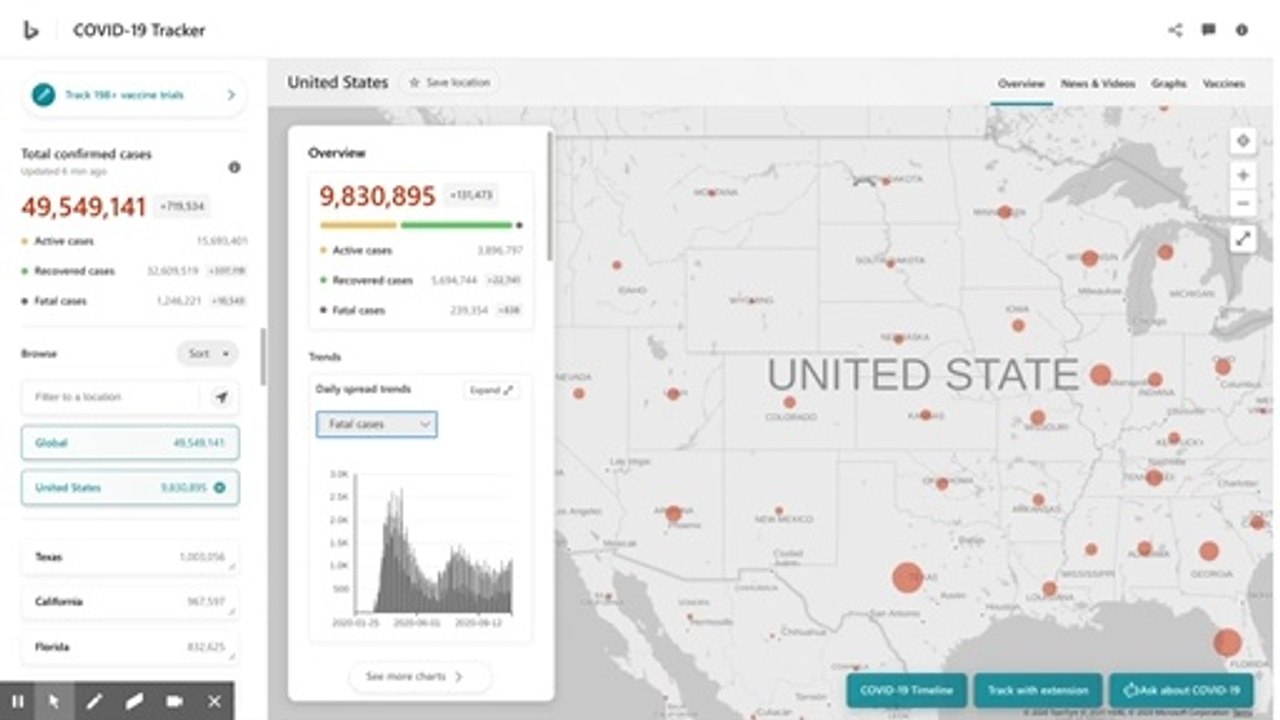Click Recovered cases row in Overview card

tap(421, 281)
